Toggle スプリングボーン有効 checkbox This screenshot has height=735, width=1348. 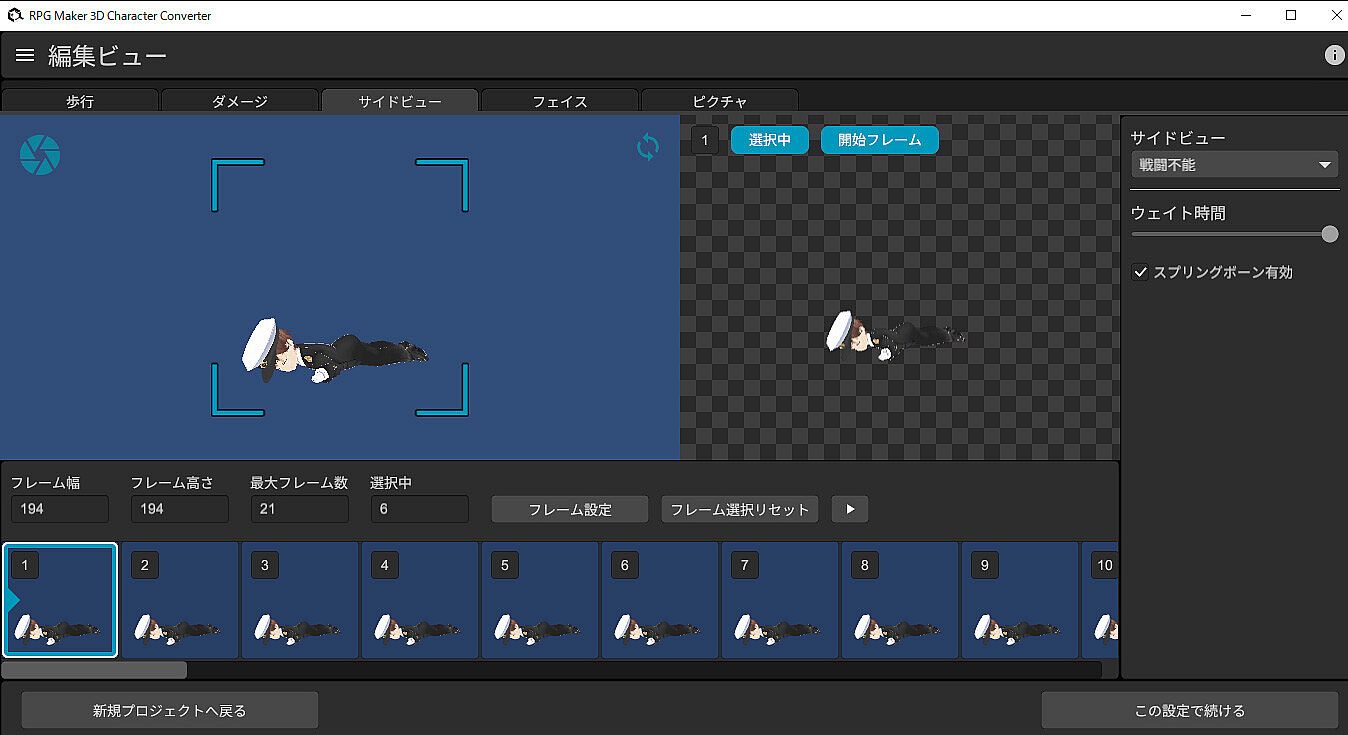(x=1140, y=272)
